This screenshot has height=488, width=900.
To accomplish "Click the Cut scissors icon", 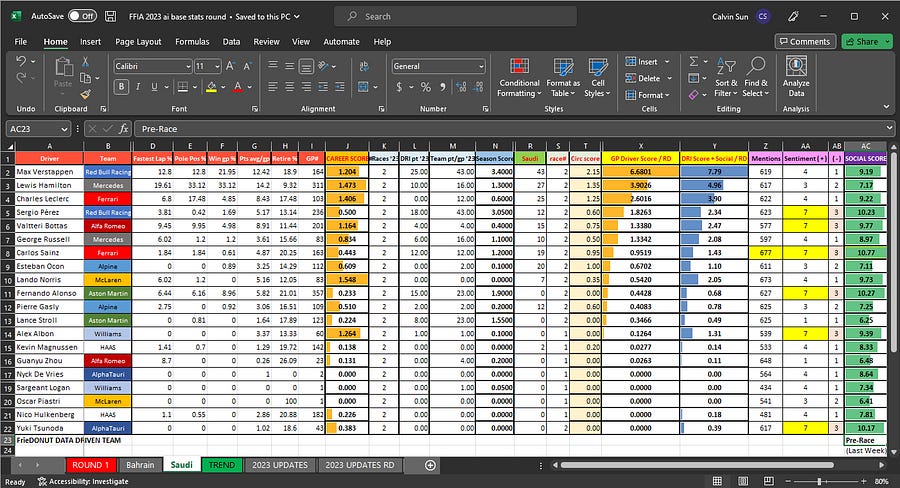I will 84,62.
